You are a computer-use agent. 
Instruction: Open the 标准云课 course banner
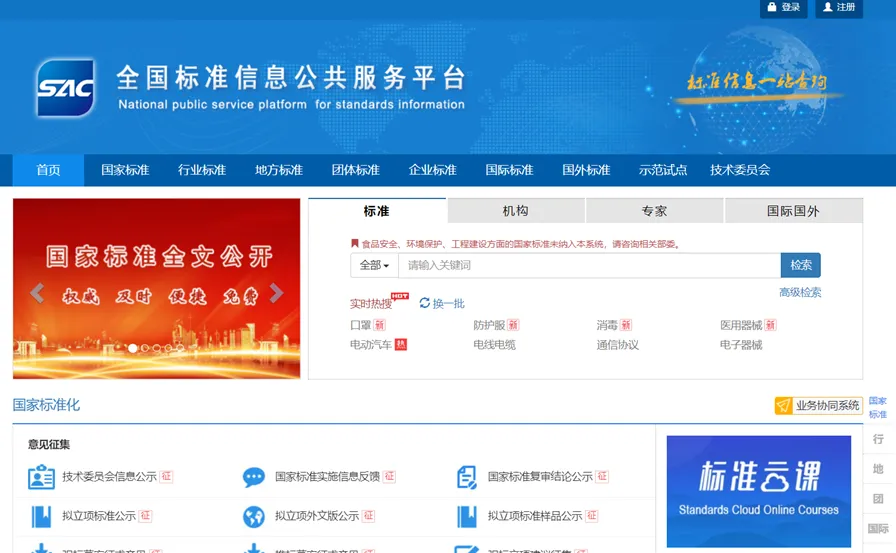coord(759,491)
